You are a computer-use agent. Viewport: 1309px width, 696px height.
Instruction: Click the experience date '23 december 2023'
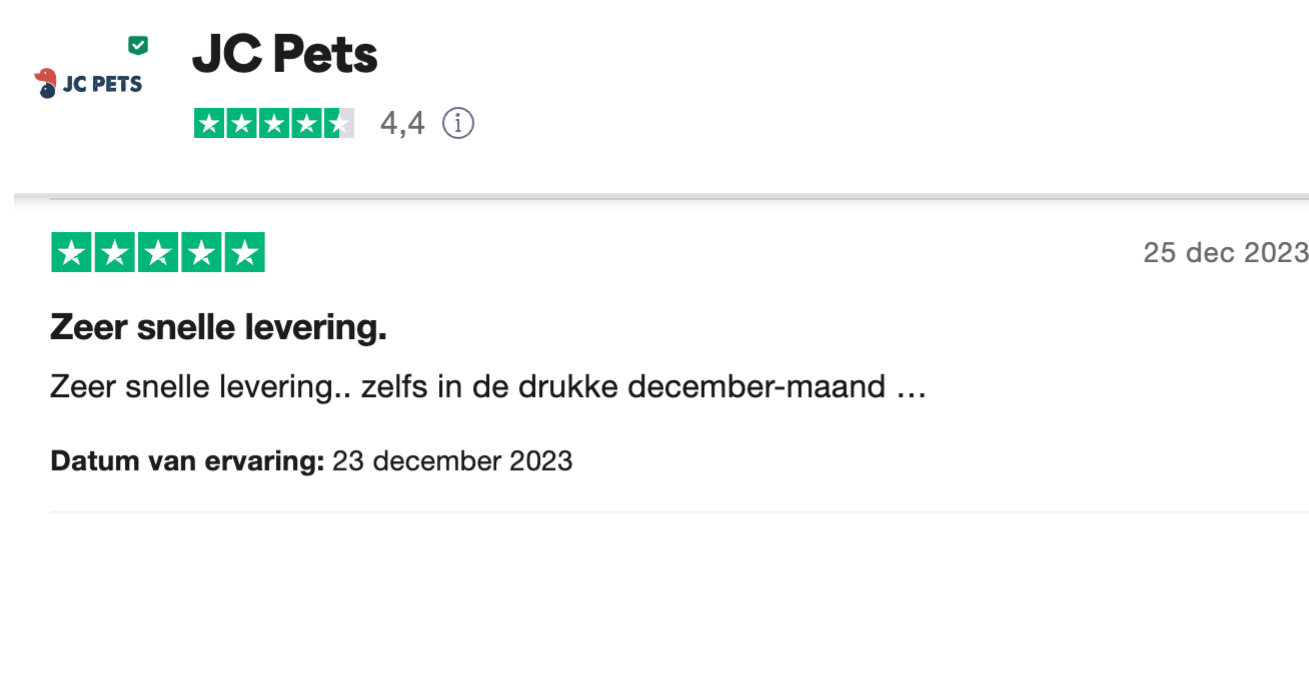click(x=452, y=461)
